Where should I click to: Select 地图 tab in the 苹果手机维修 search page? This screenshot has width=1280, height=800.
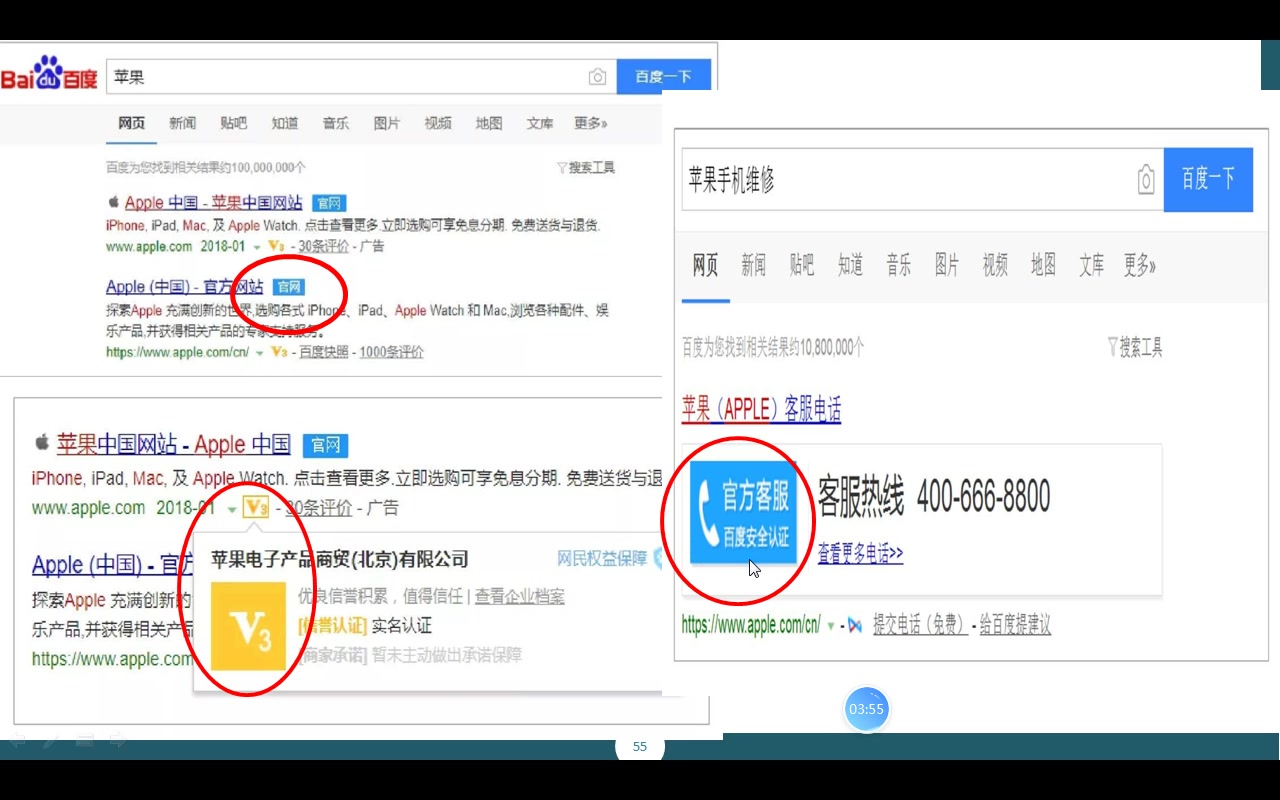coord(1043,265)
